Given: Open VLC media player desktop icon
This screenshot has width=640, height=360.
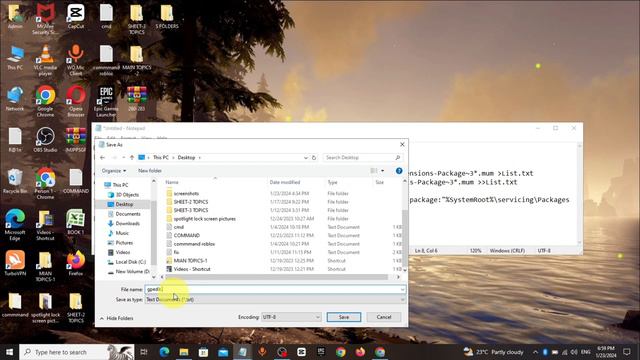Looking at the screenshot, I should click(45, 60).
